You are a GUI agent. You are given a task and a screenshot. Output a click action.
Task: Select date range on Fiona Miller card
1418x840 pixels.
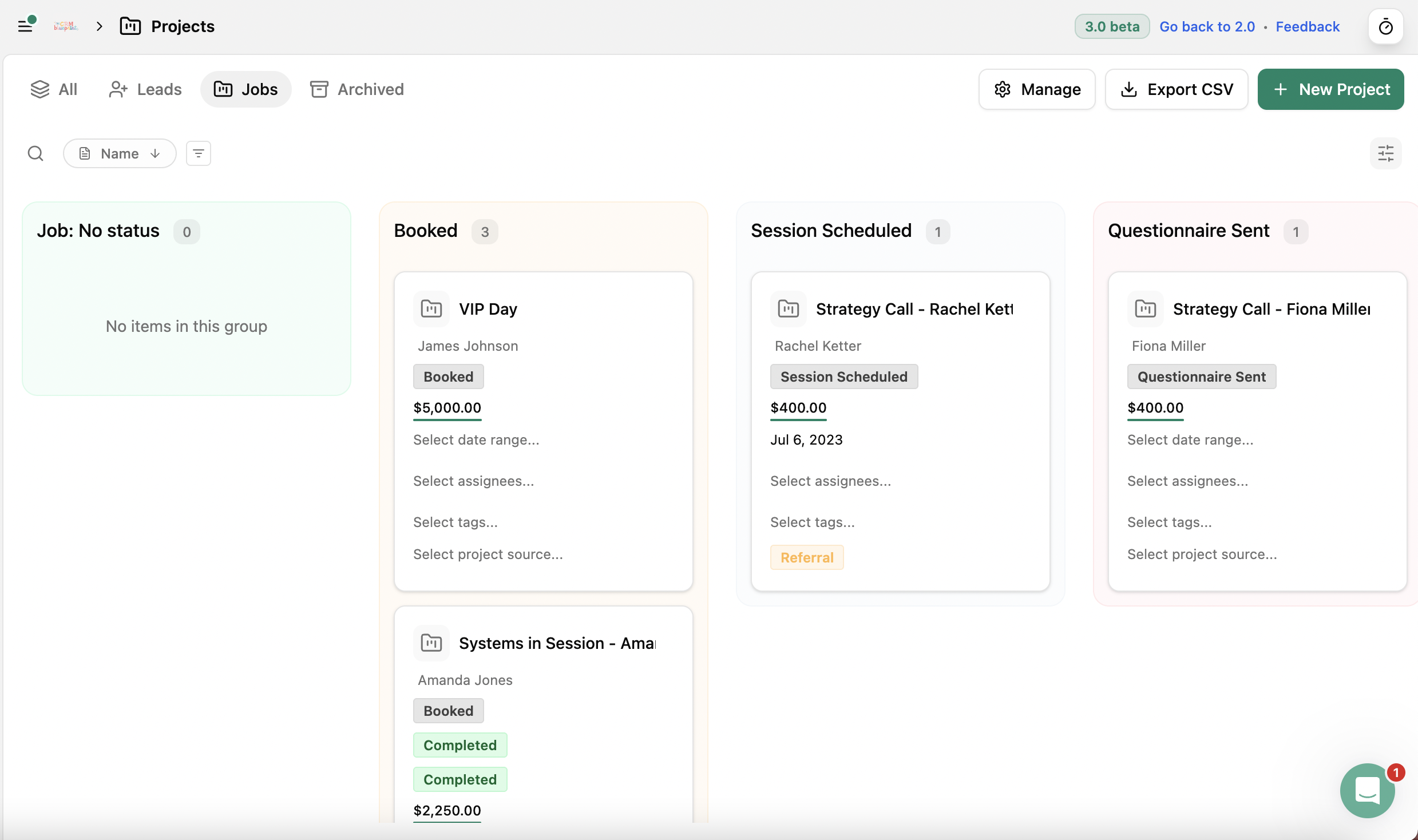[x=1190, y=440]
